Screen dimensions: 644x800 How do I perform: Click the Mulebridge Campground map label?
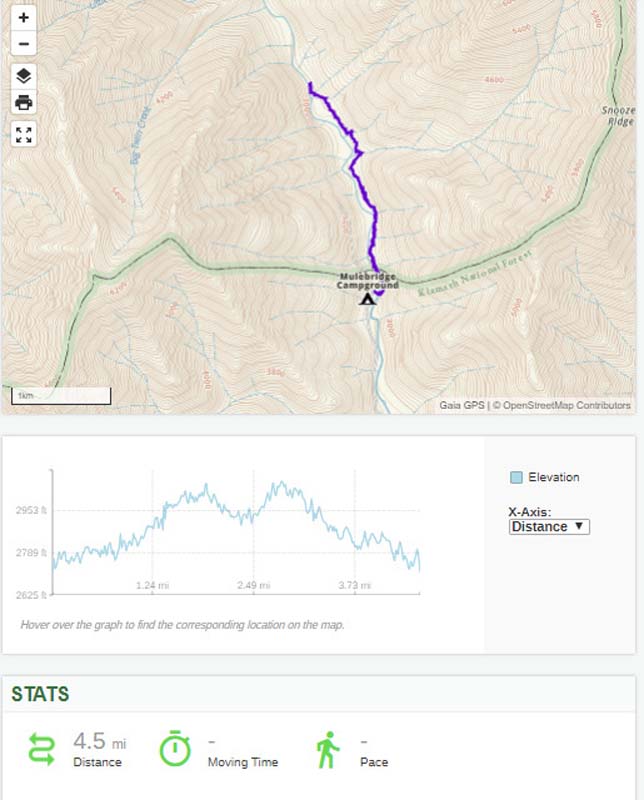click(x=367, y=281)
